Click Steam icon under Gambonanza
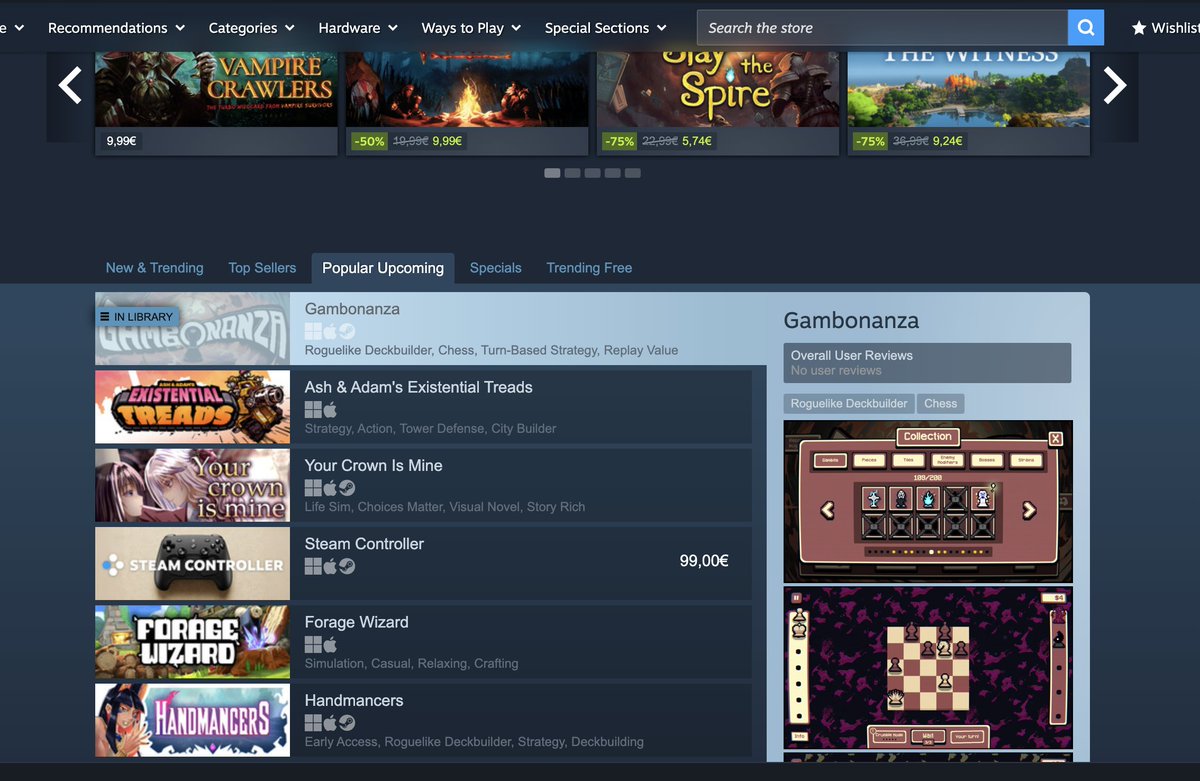 (347, 331)
